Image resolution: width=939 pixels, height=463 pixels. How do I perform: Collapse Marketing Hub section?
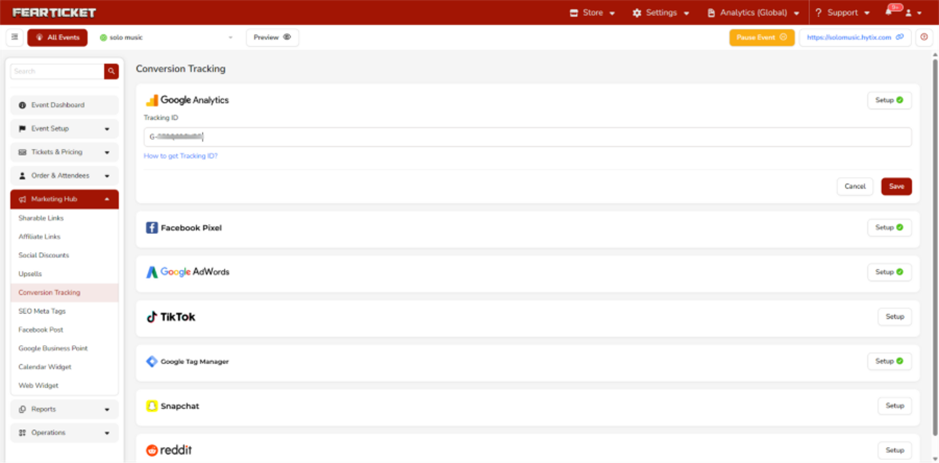(x=65, y=199)
